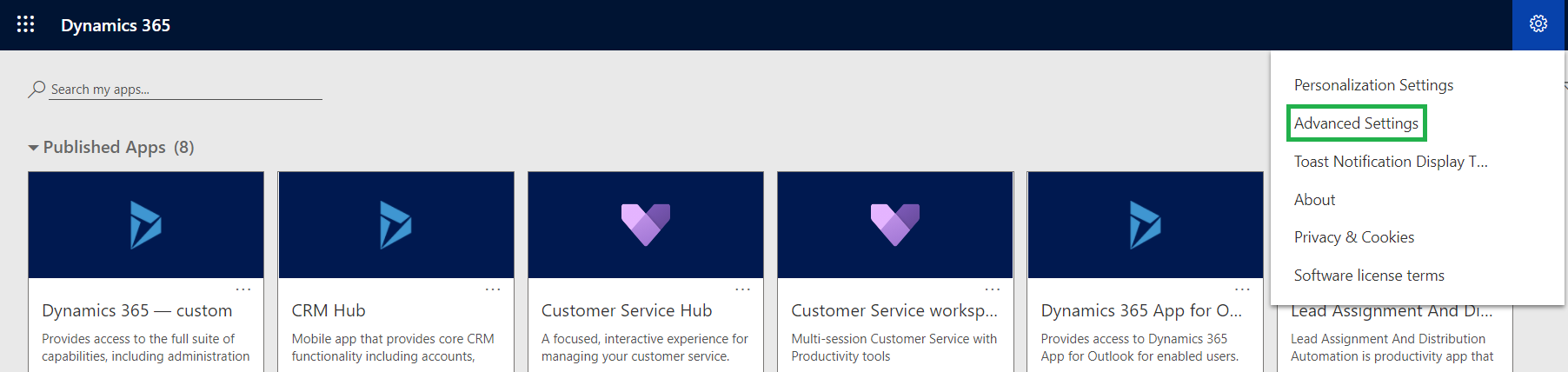
Task: Open the CRM Hub app icon
Action: point(395,225)
